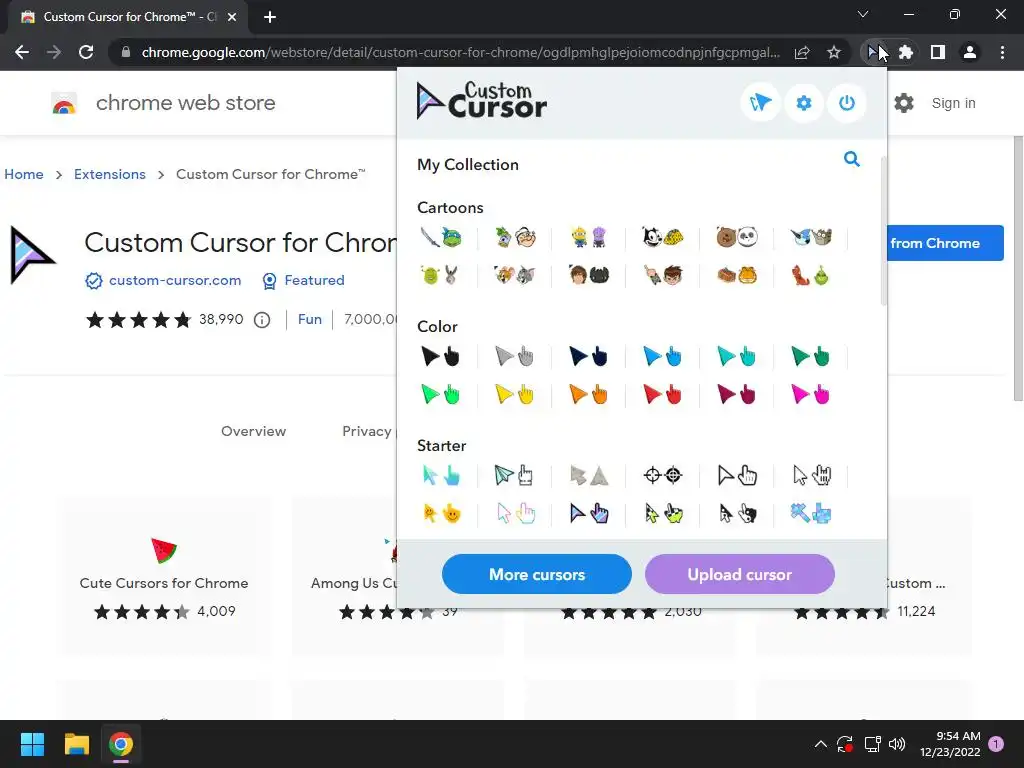
Task: Reload the current page
Action: coord(86,52)
